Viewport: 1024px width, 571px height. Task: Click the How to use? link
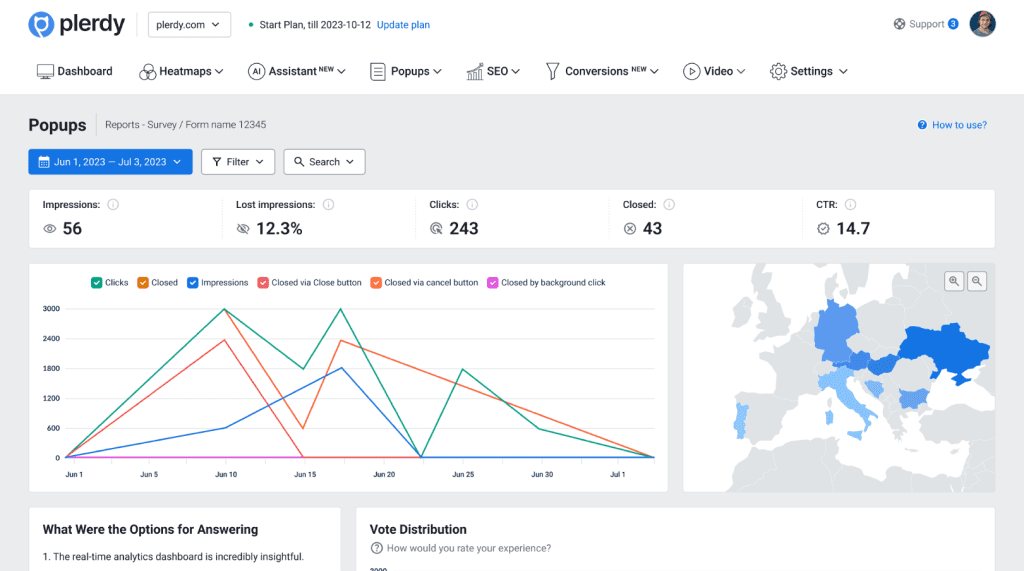(959, 125)
